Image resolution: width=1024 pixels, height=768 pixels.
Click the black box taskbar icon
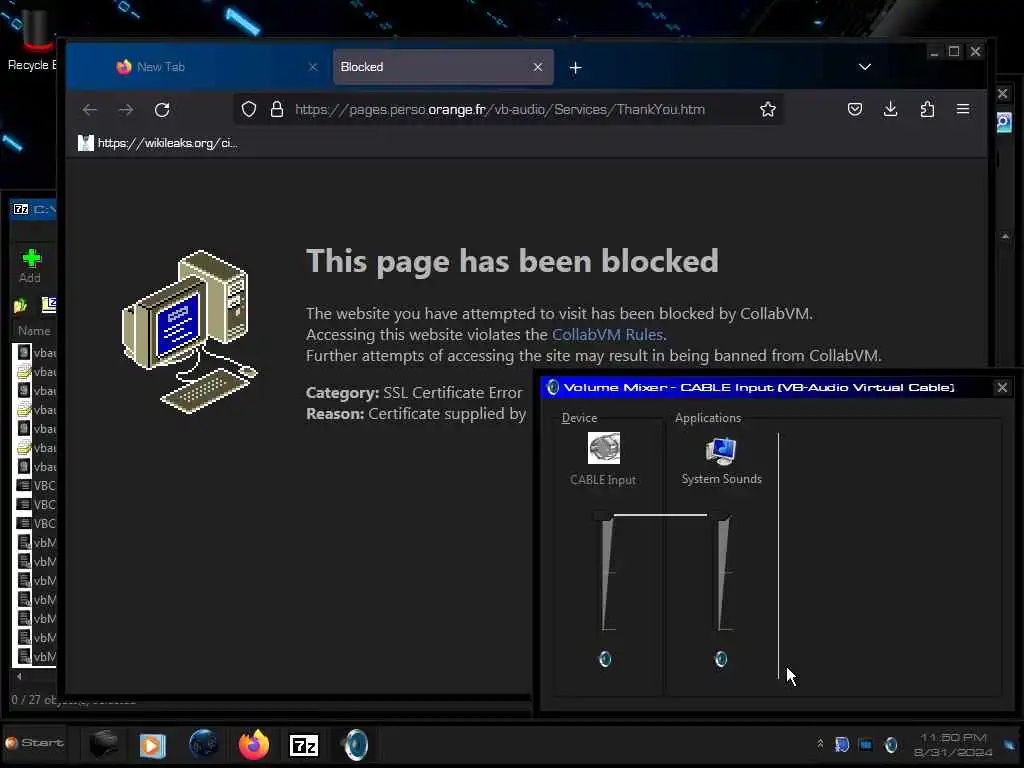click(x=103, y=743)
